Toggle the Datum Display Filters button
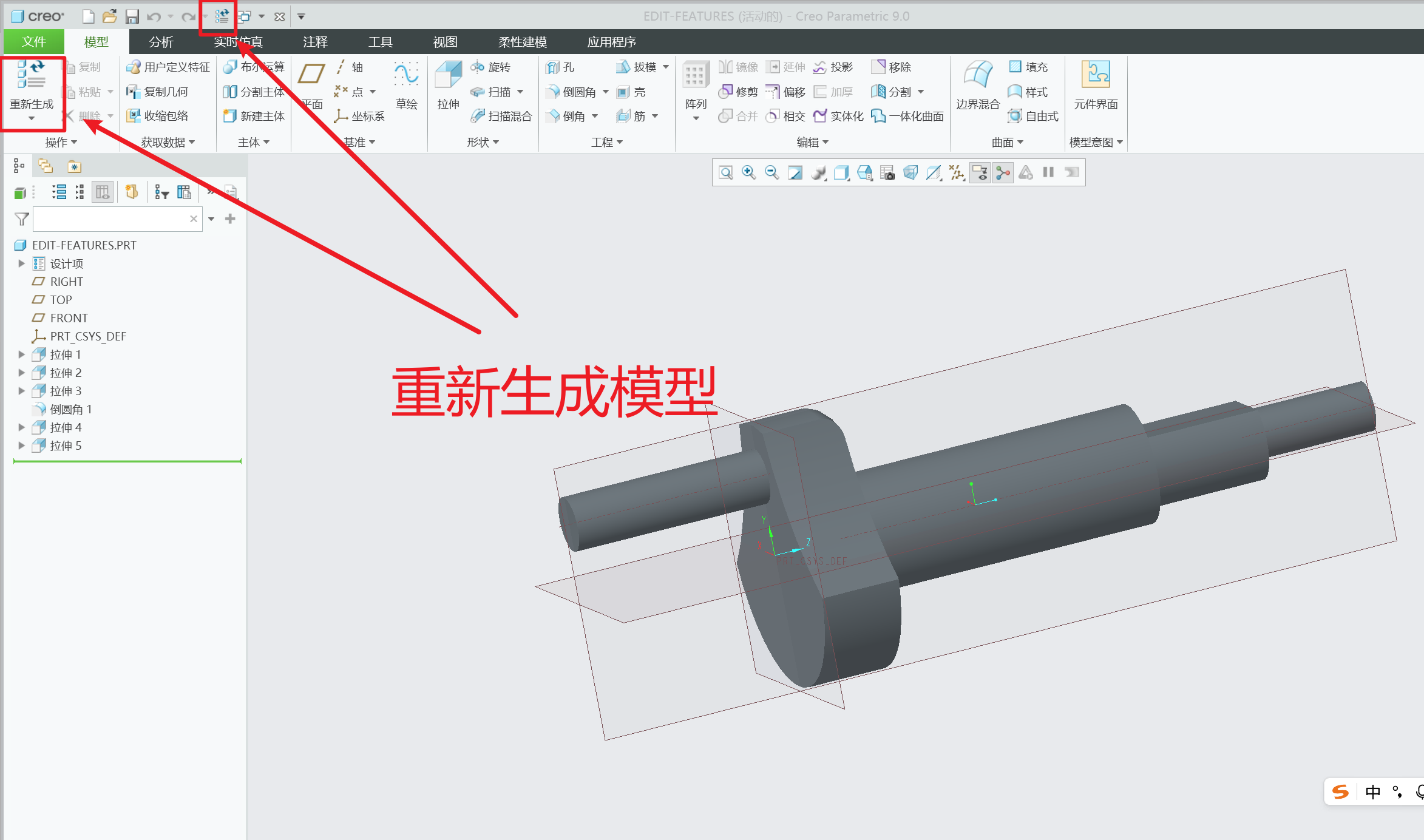 (x=957, y=173)
